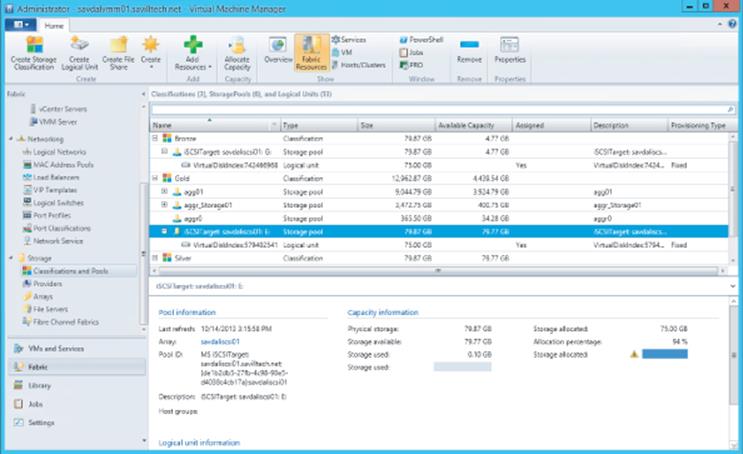The height and width of the screenshot is (454, 743).
Task: Sort by the Available Capacity column header
Action: click(473, 125)
